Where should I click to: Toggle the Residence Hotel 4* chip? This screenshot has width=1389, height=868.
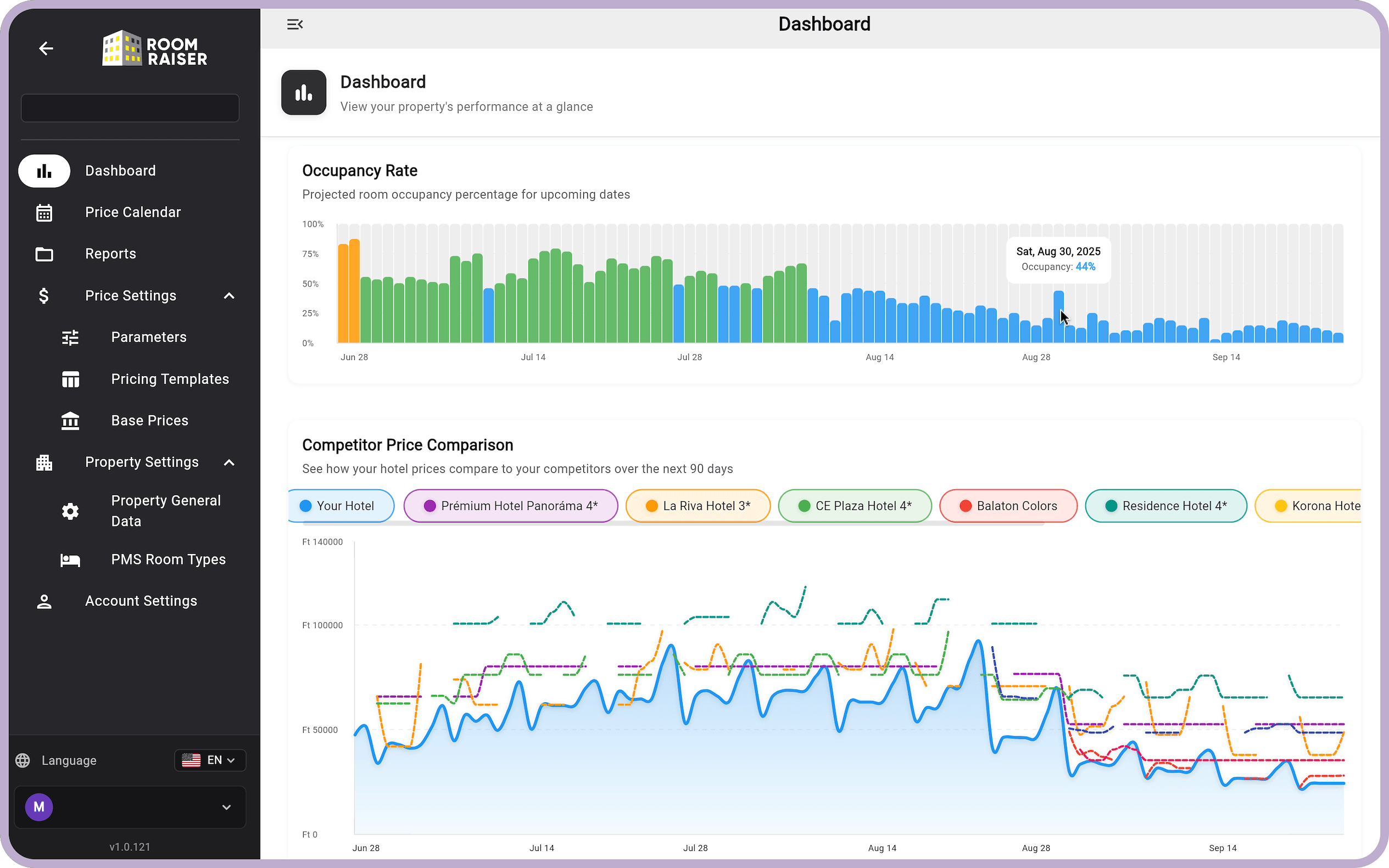[1165, 506]
